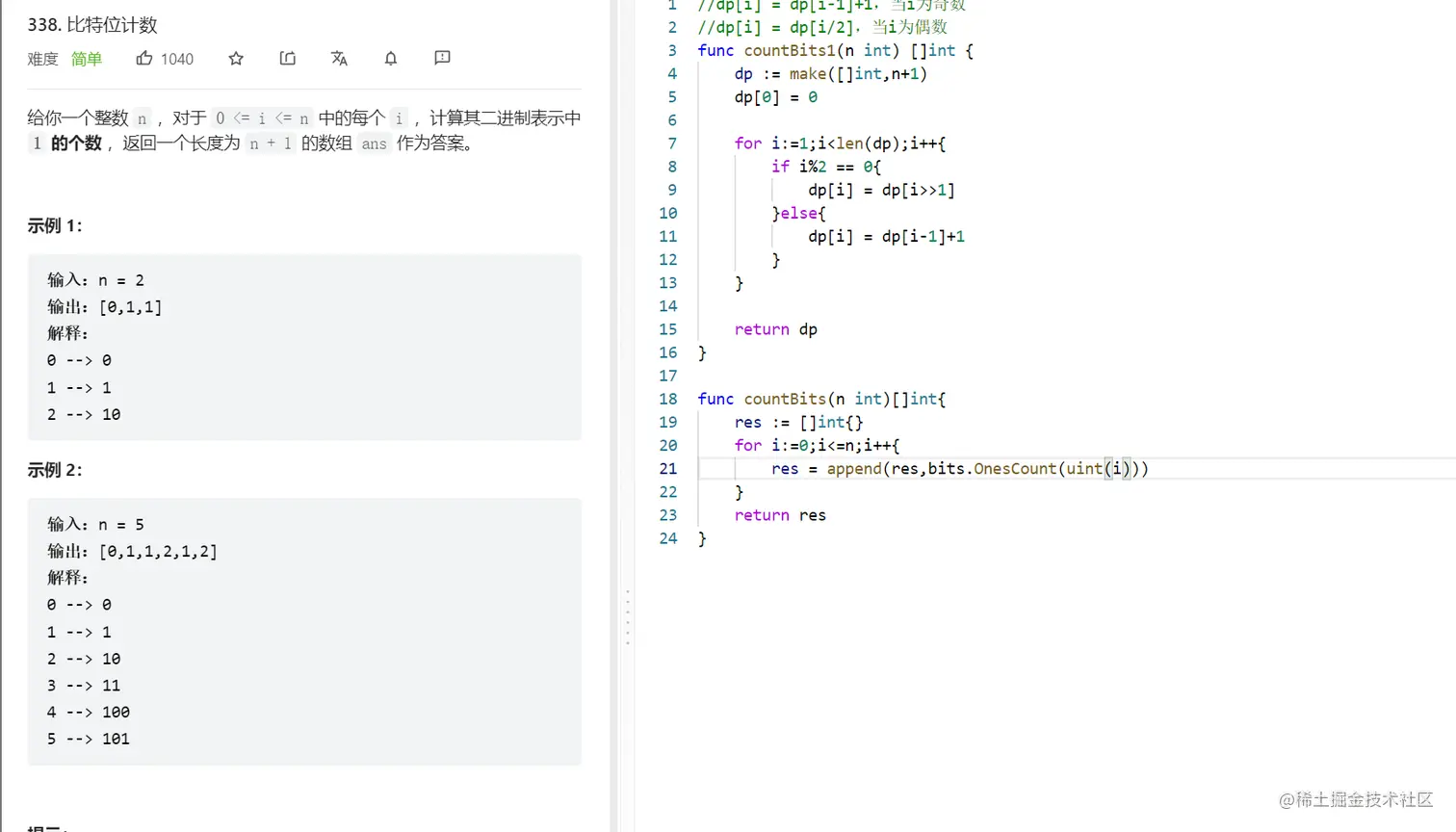Click the example line 输入: n = 5

tap(95, 525)
